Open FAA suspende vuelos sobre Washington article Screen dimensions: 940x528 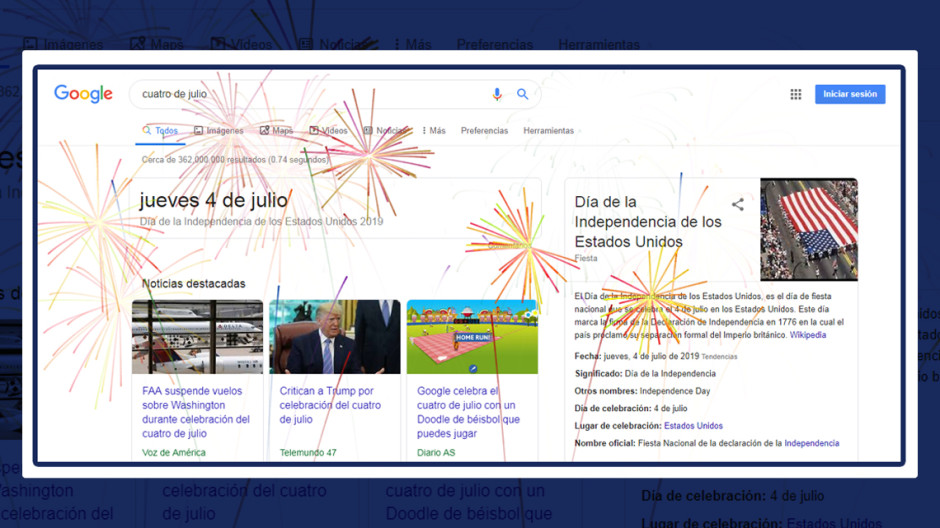coord(196,412)
